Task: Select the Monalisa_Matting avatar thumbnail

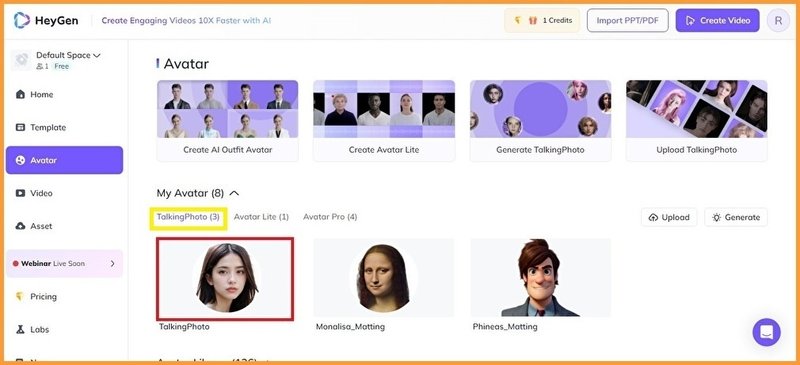Action: 384,278
